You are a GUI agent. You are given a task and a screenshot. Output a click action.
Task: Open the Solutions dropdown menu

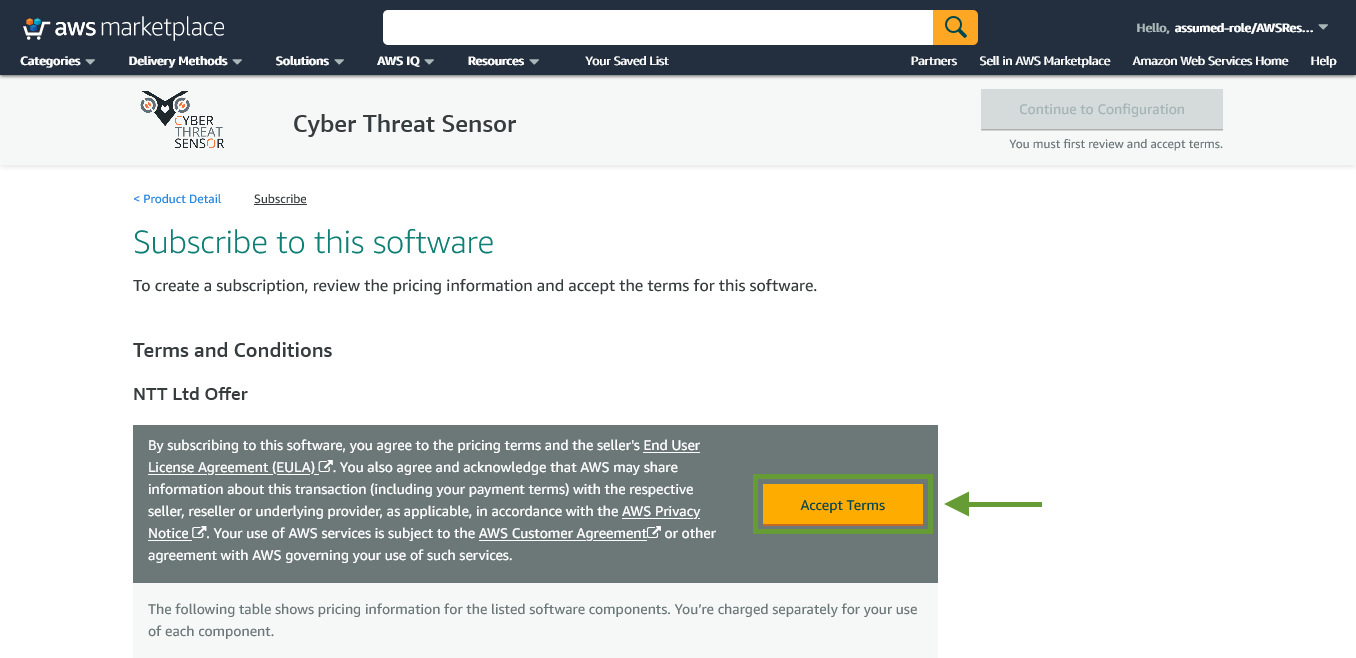click(310, 61)
